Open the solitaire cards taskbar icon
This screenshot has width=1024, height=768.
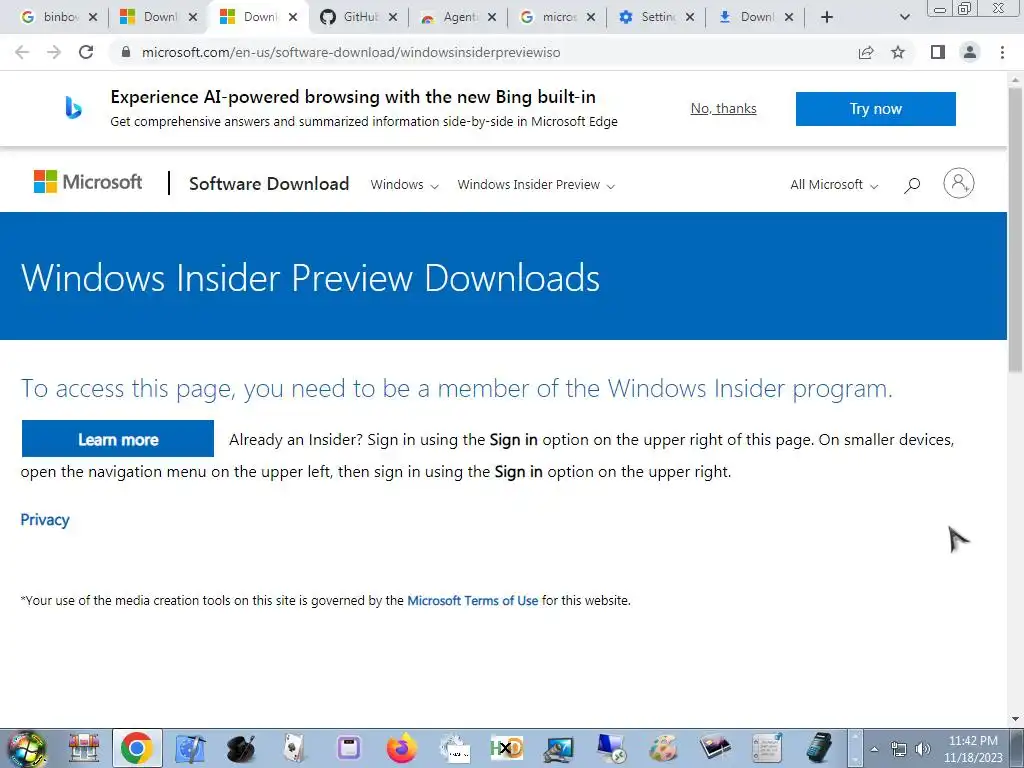point(295,748)
